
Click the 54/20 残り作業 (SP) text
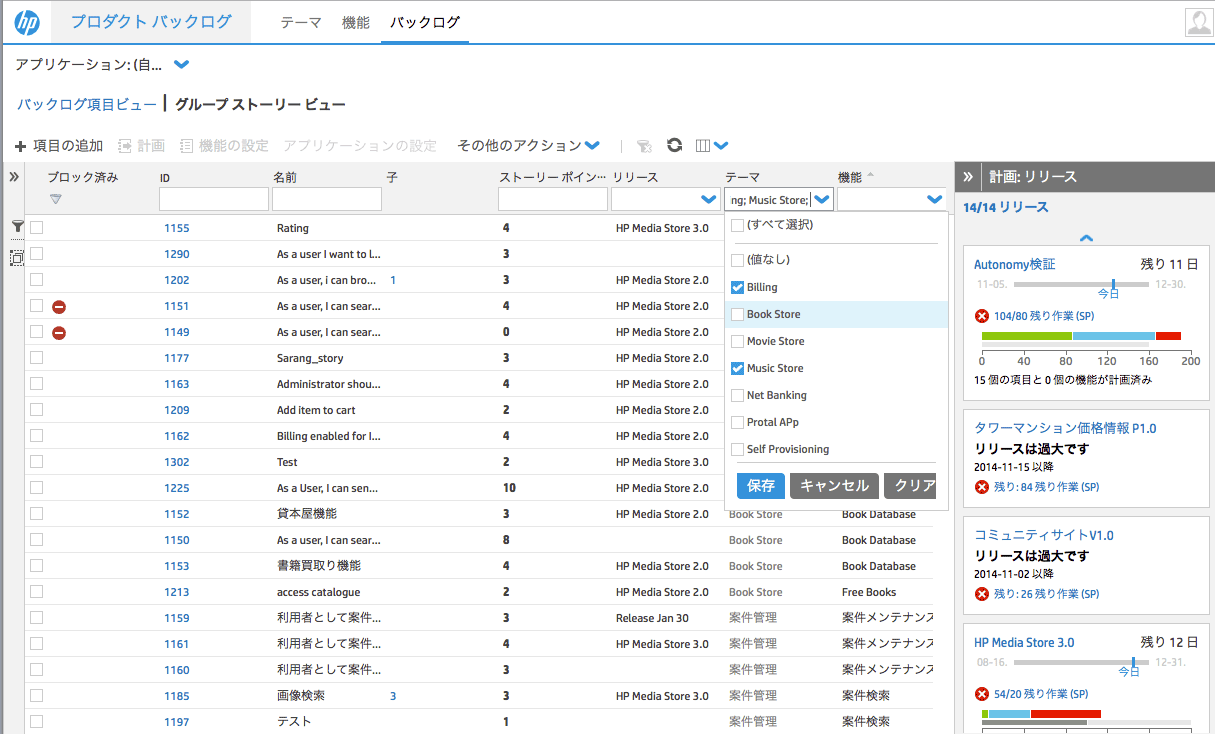[1041, 694]
